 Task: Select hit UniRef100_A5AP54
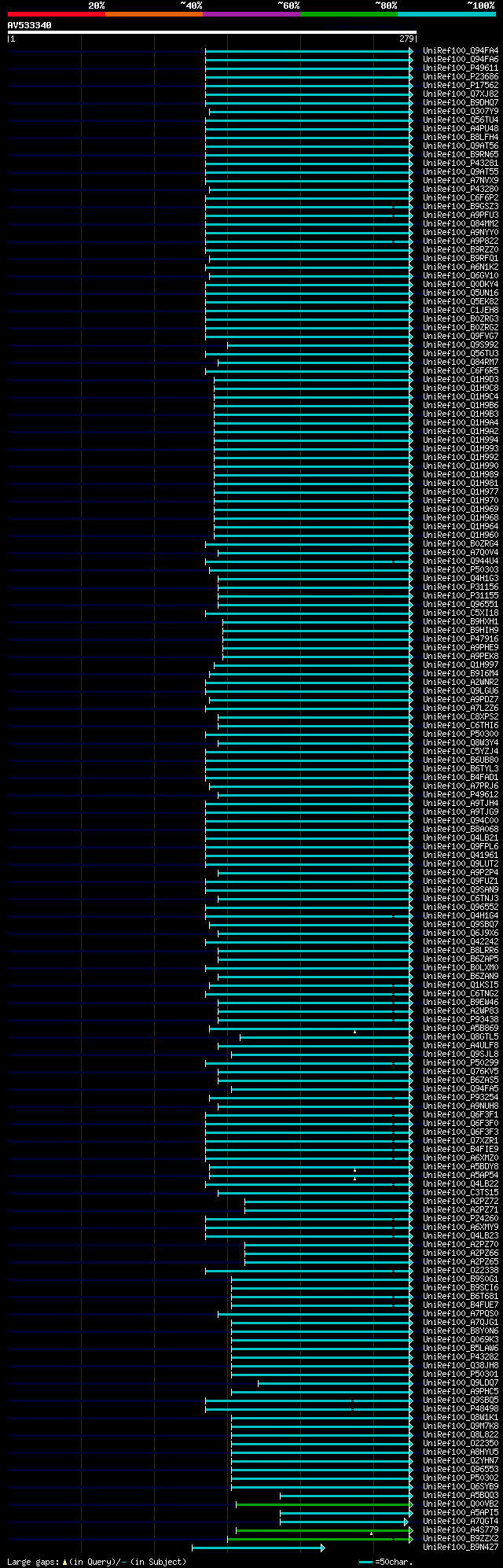click(461, 1175)
